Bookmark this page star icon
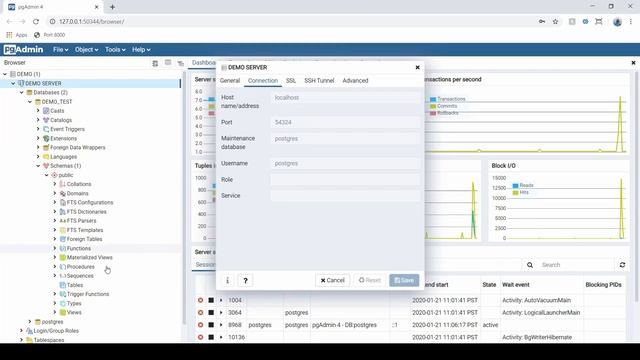Screen dimensions: 640x360 (555, 22)
